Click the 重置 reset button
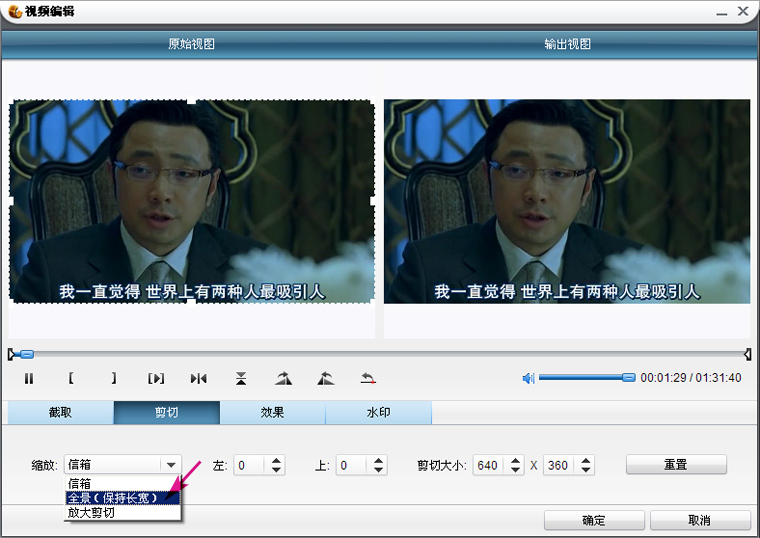760x538 pixels. 676,464
